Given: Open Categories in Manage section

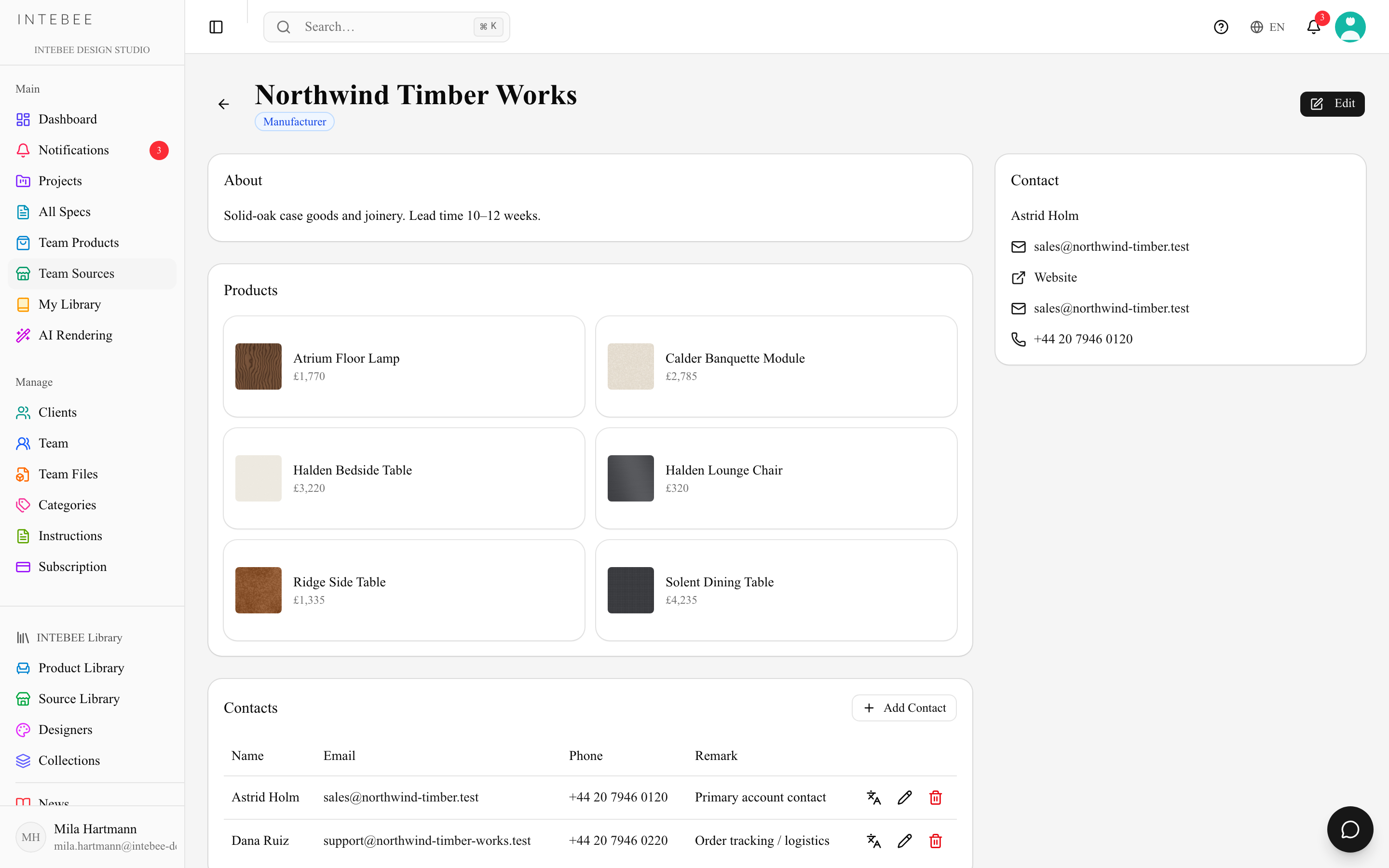Looking at the screenshot, I should click(92, 505).
